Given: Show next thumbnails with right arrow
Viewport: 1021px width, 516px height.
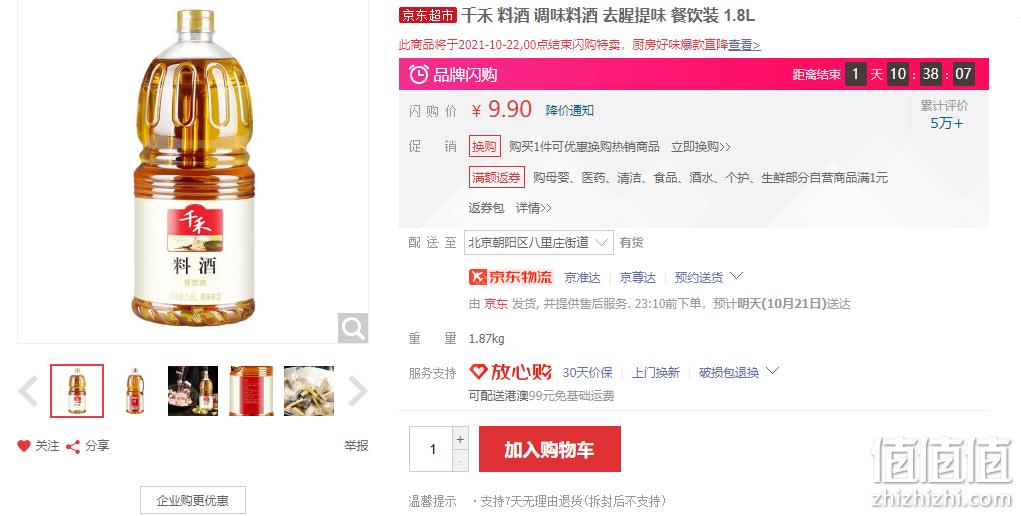Looking at the screenshot, I should coord(357,391).
